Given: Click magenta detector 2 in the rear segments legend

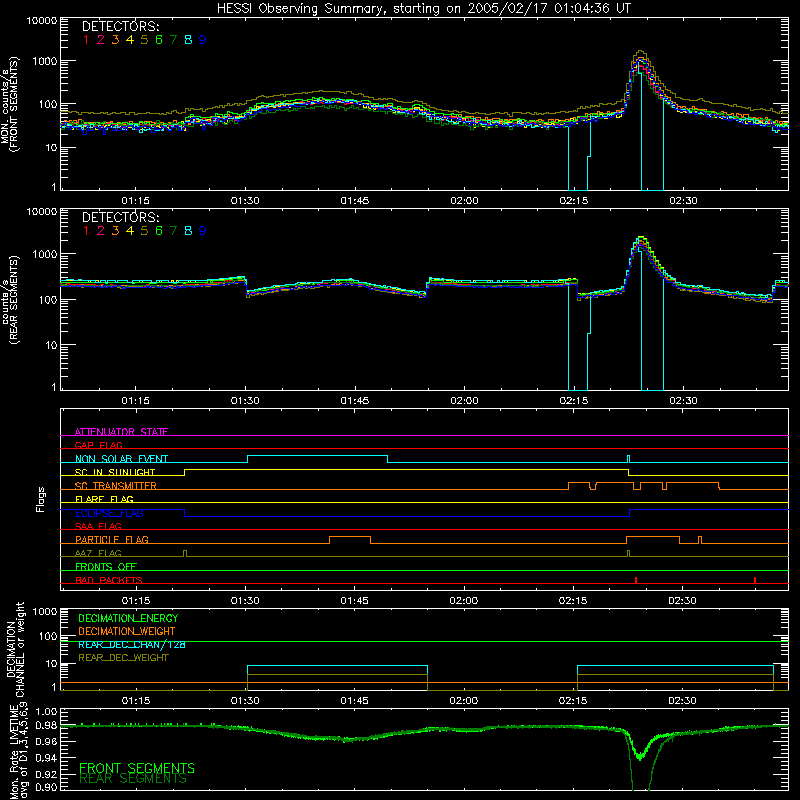Looking at the screenshot, I should pos(101,231).
